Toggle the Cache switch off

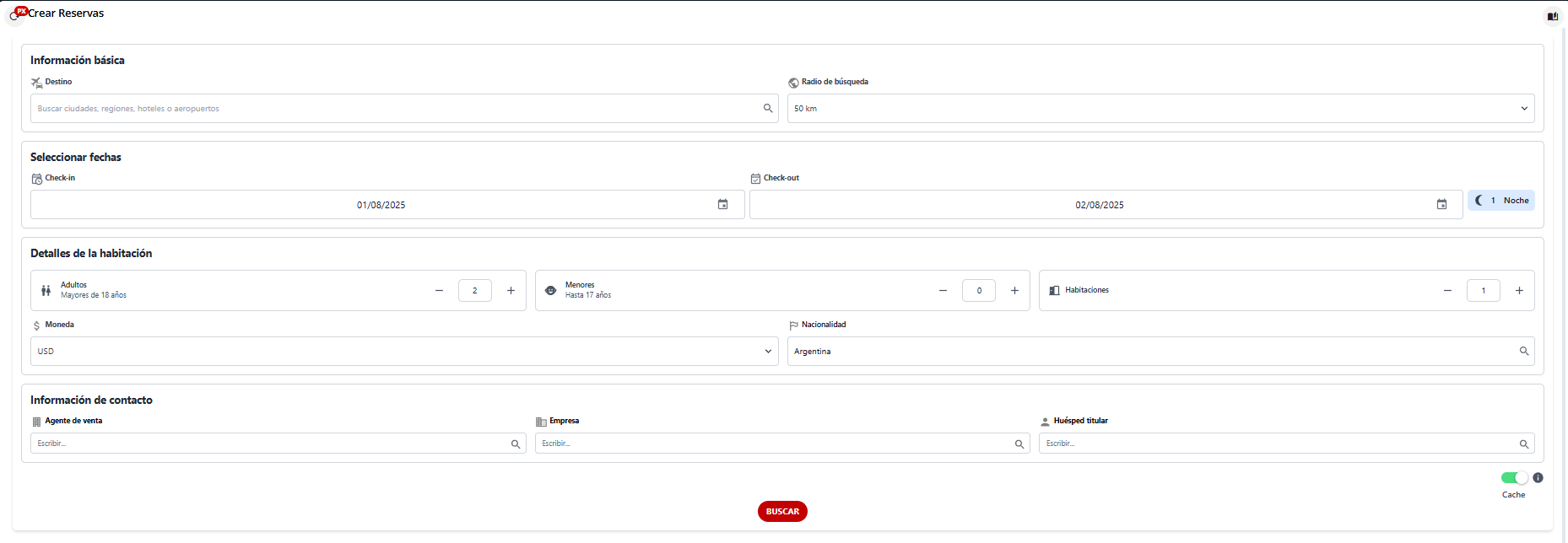coord(1514,478)
